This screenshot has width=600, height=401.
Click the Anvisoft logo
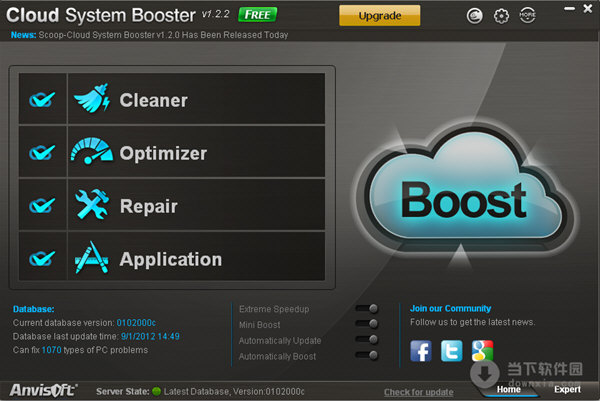pos(43,390)
